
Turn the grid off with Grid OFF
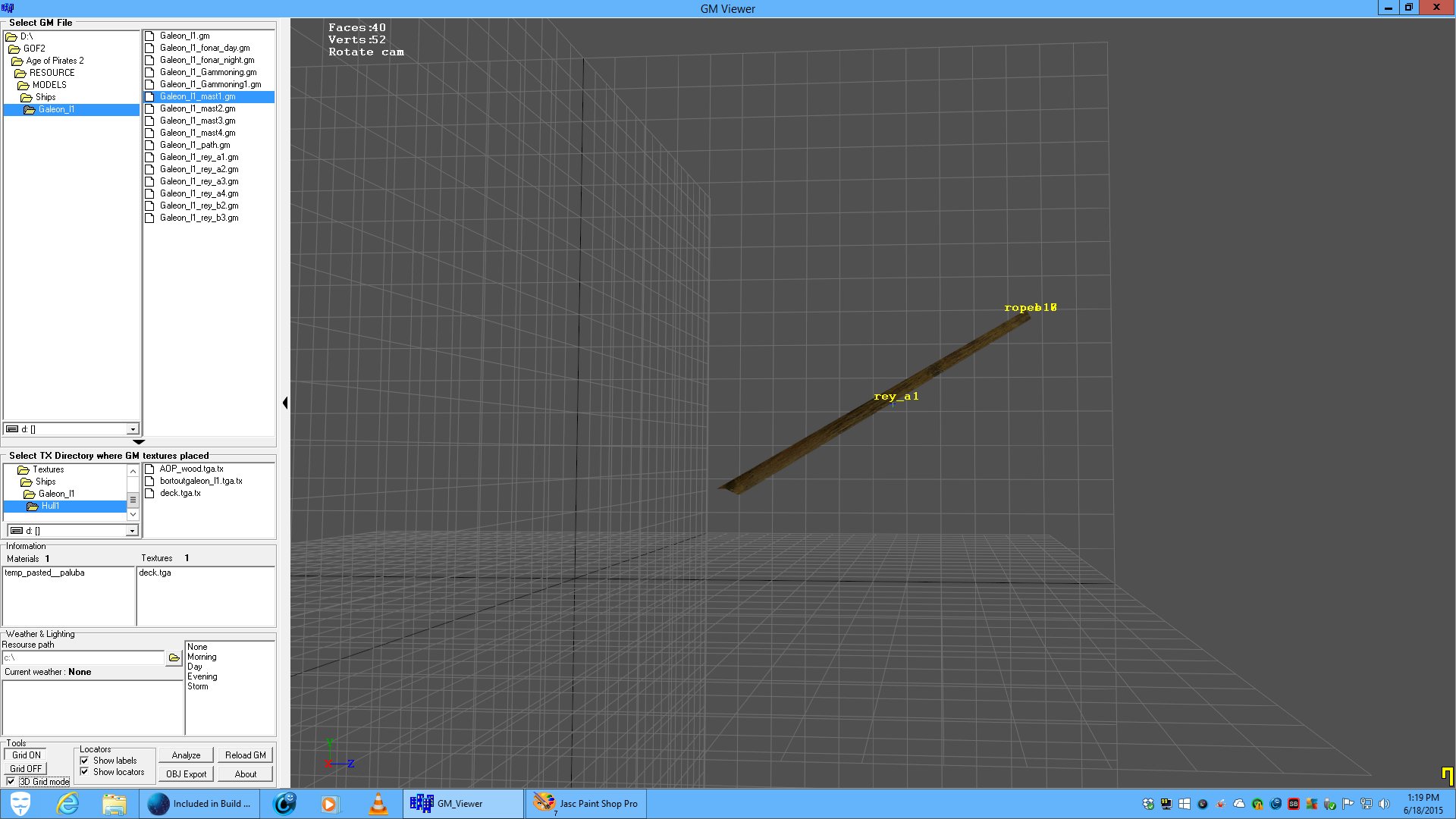[27, 768]
